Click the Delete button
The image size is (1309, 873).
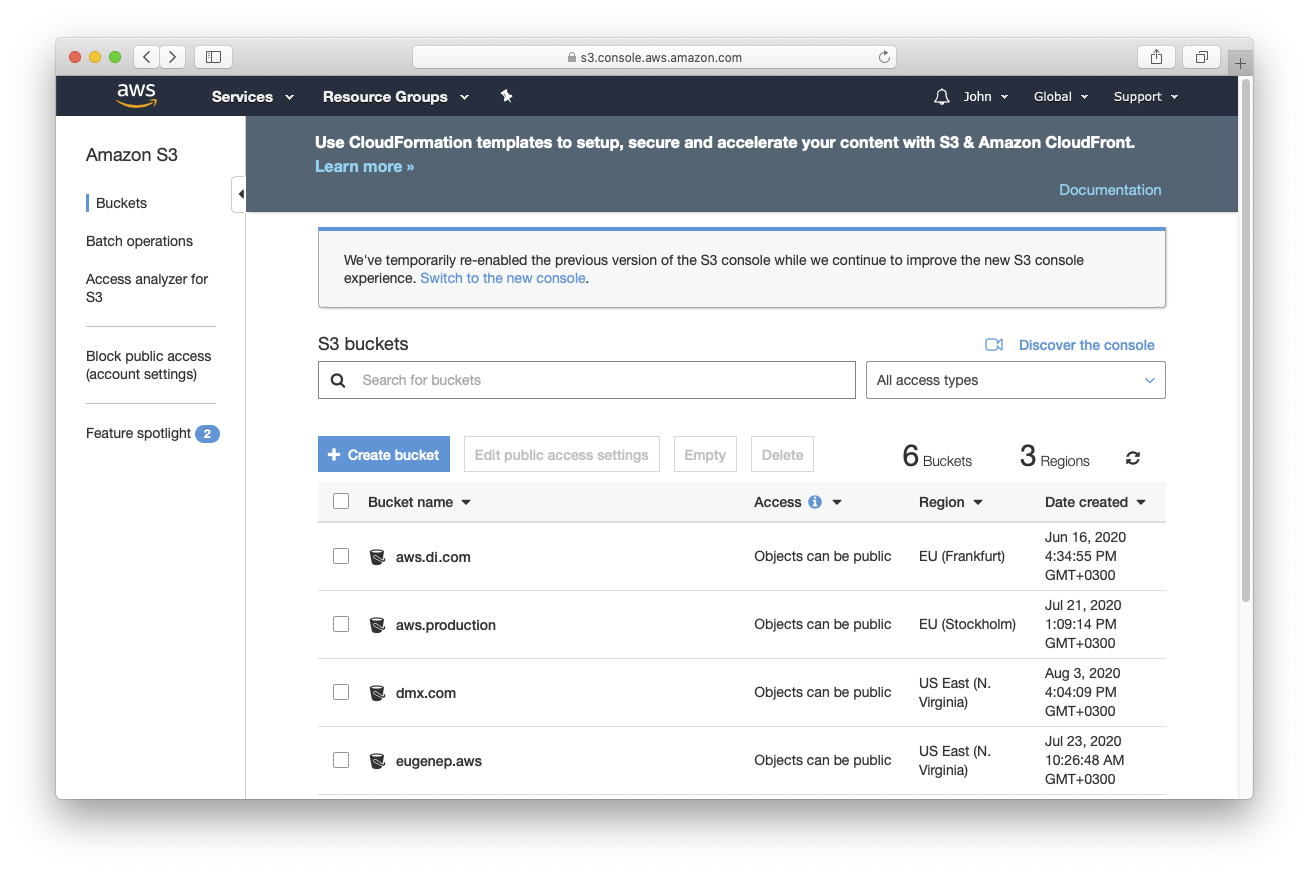[x=782, y=455]
